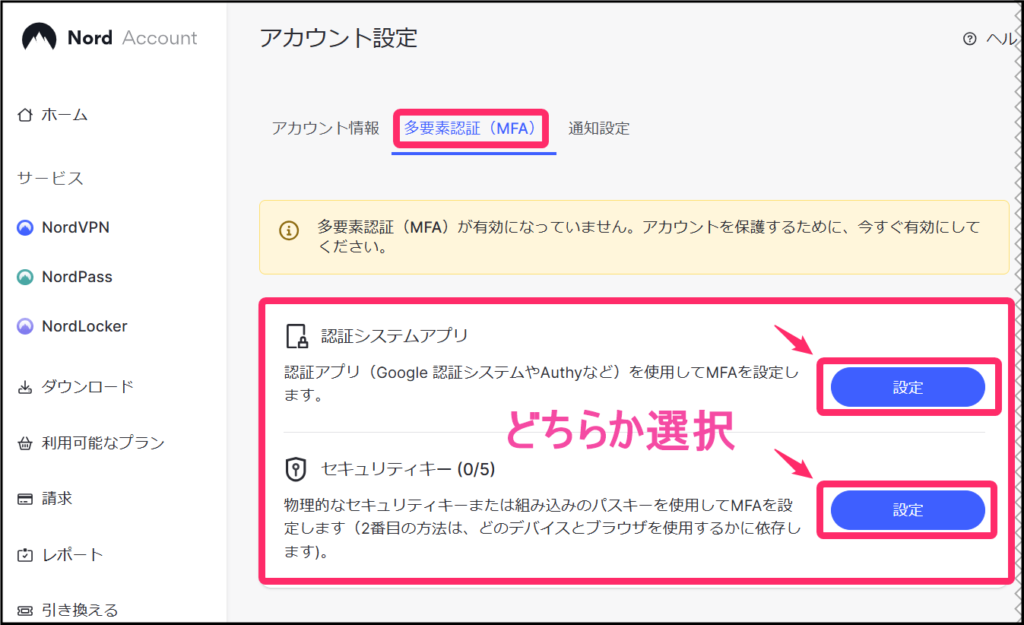1024x625 pixels.
Task: Open the アカウント情報 tab
Action: (x=325, y=128)
